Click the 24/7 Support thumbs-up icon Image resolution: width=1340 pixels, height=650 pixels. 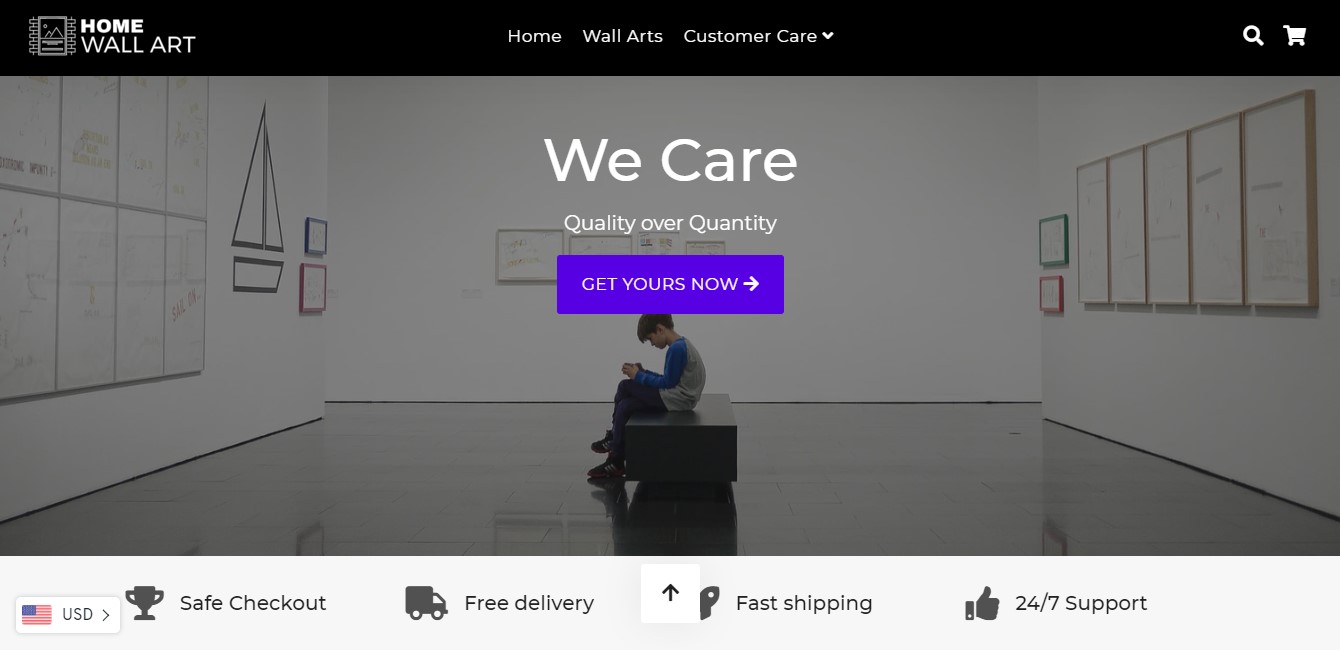982,603
